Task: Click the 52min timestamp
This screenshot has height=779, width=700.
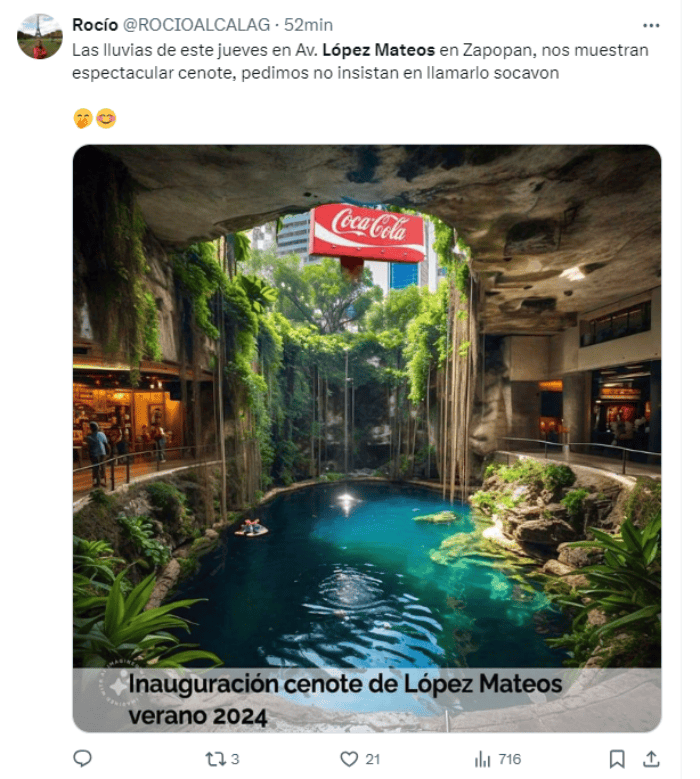Action: (x=308, y=25)
